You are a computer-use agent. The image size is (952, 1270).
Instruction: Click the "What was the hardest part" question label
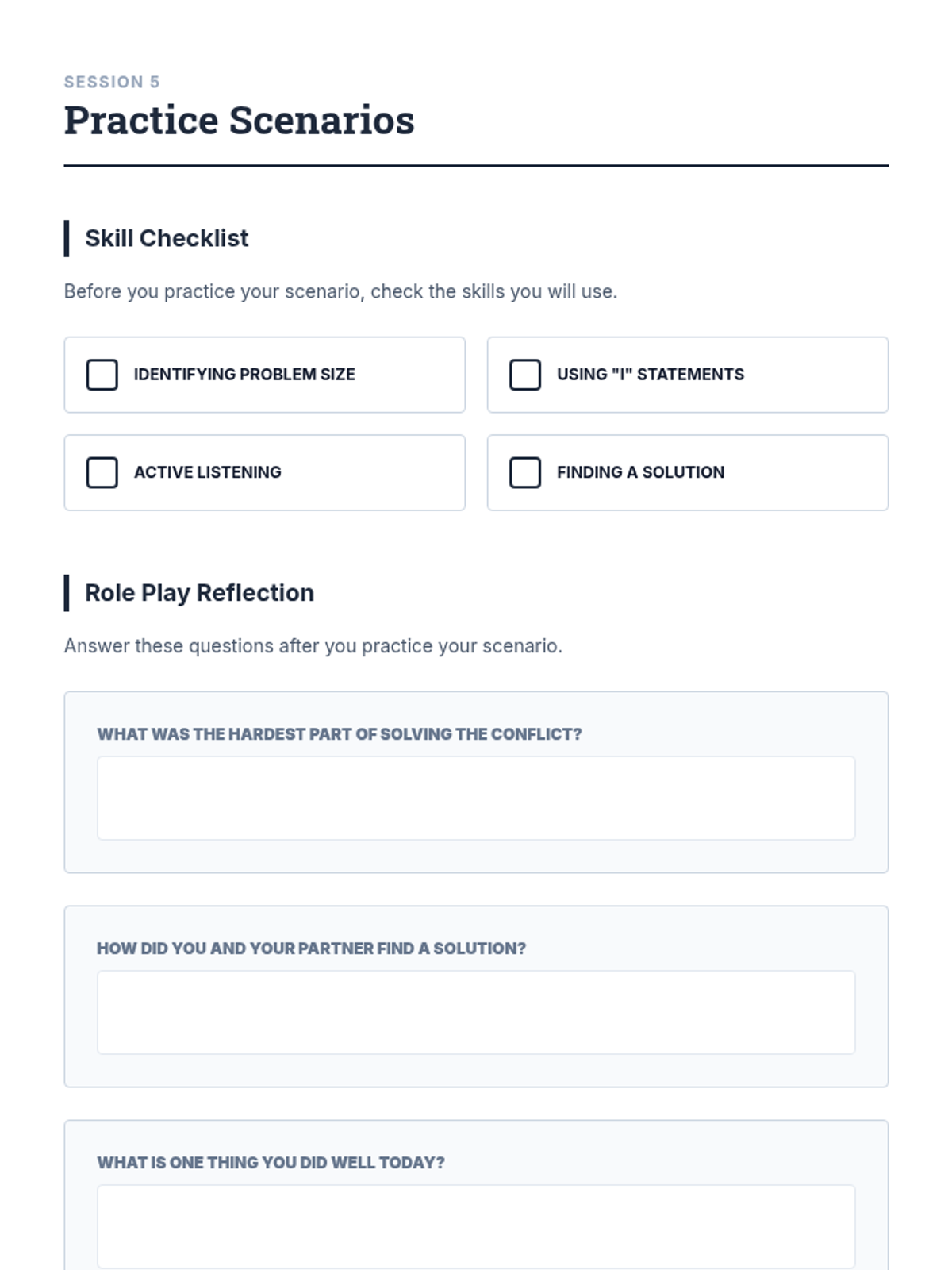[340, 734]
